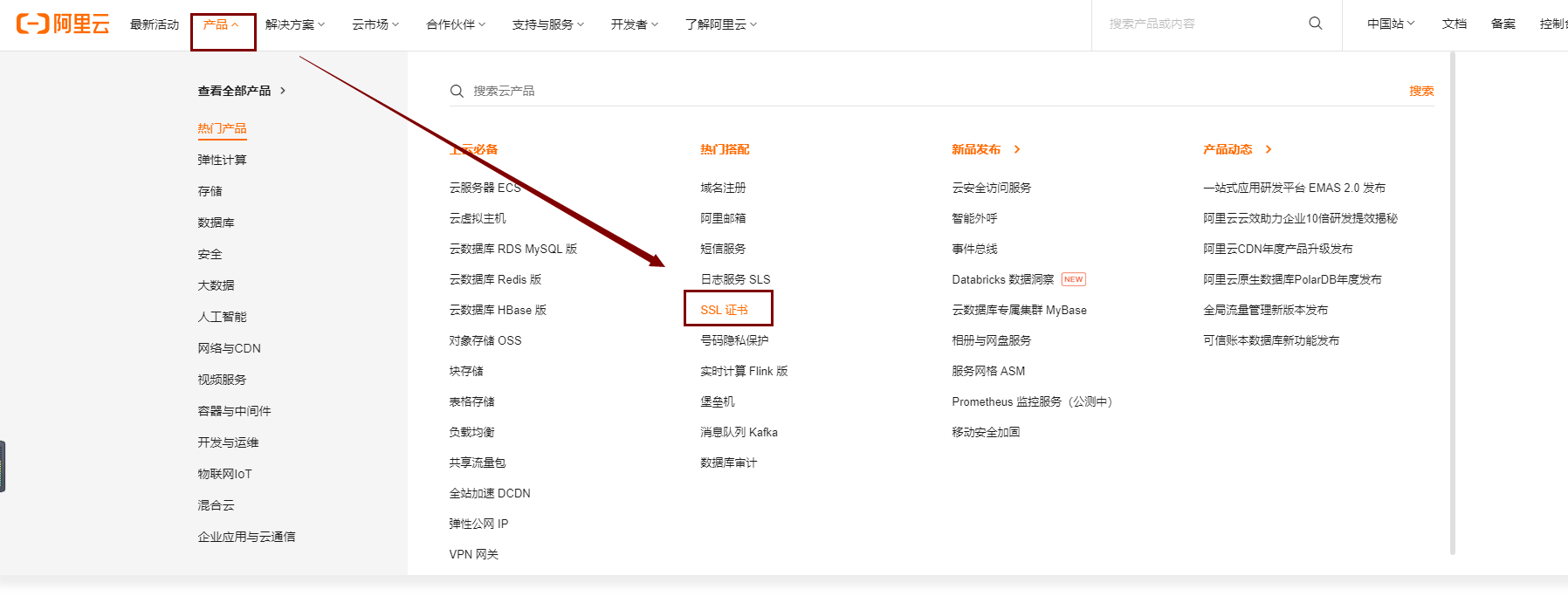The image size is (1568, 610).
Task: Click the NEW badge by Databricks 数据洞察
Action: click(1073, 279)
